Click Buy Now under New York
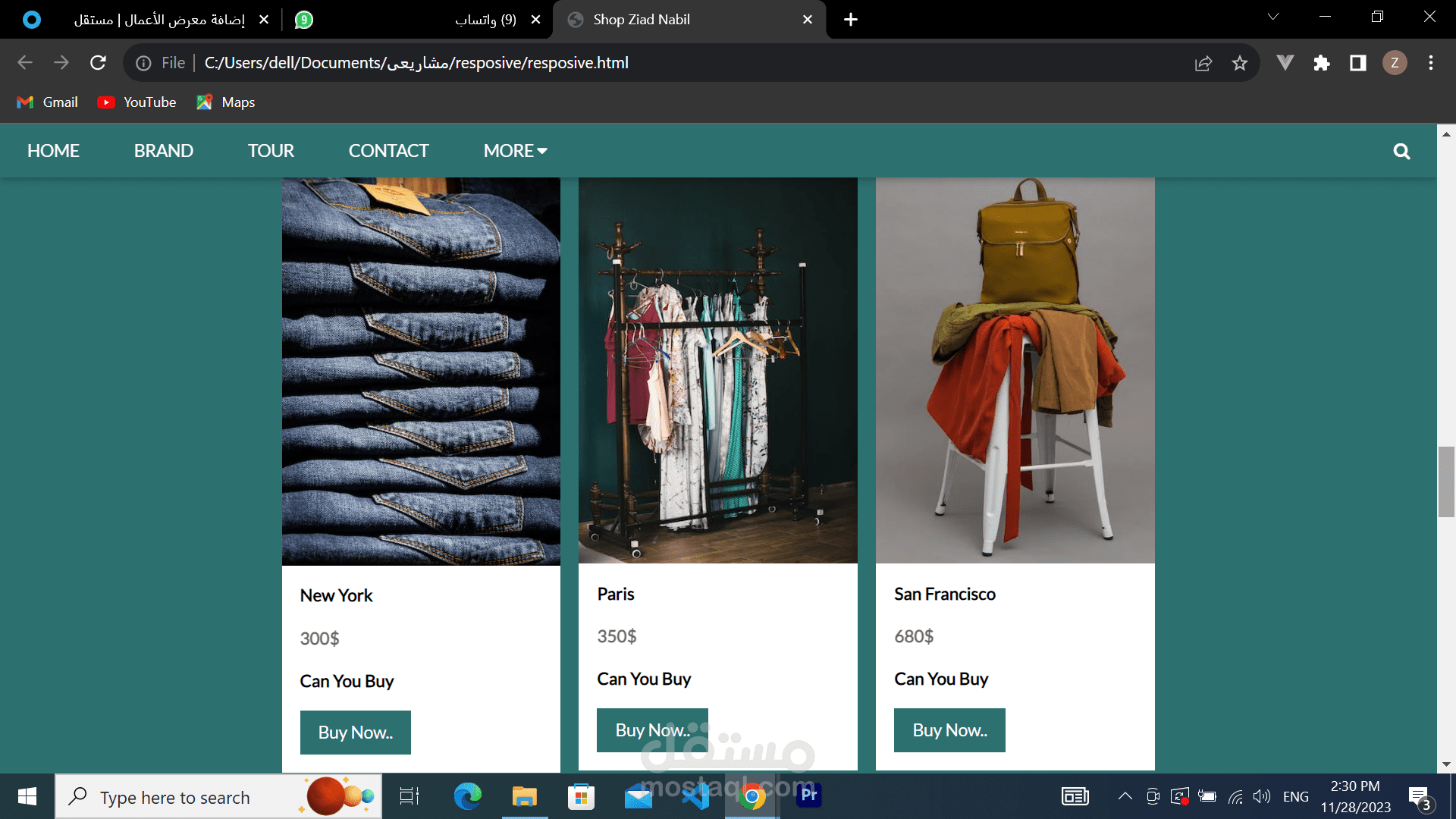Screen dimensions: 1456x819 tap(356, 733)
